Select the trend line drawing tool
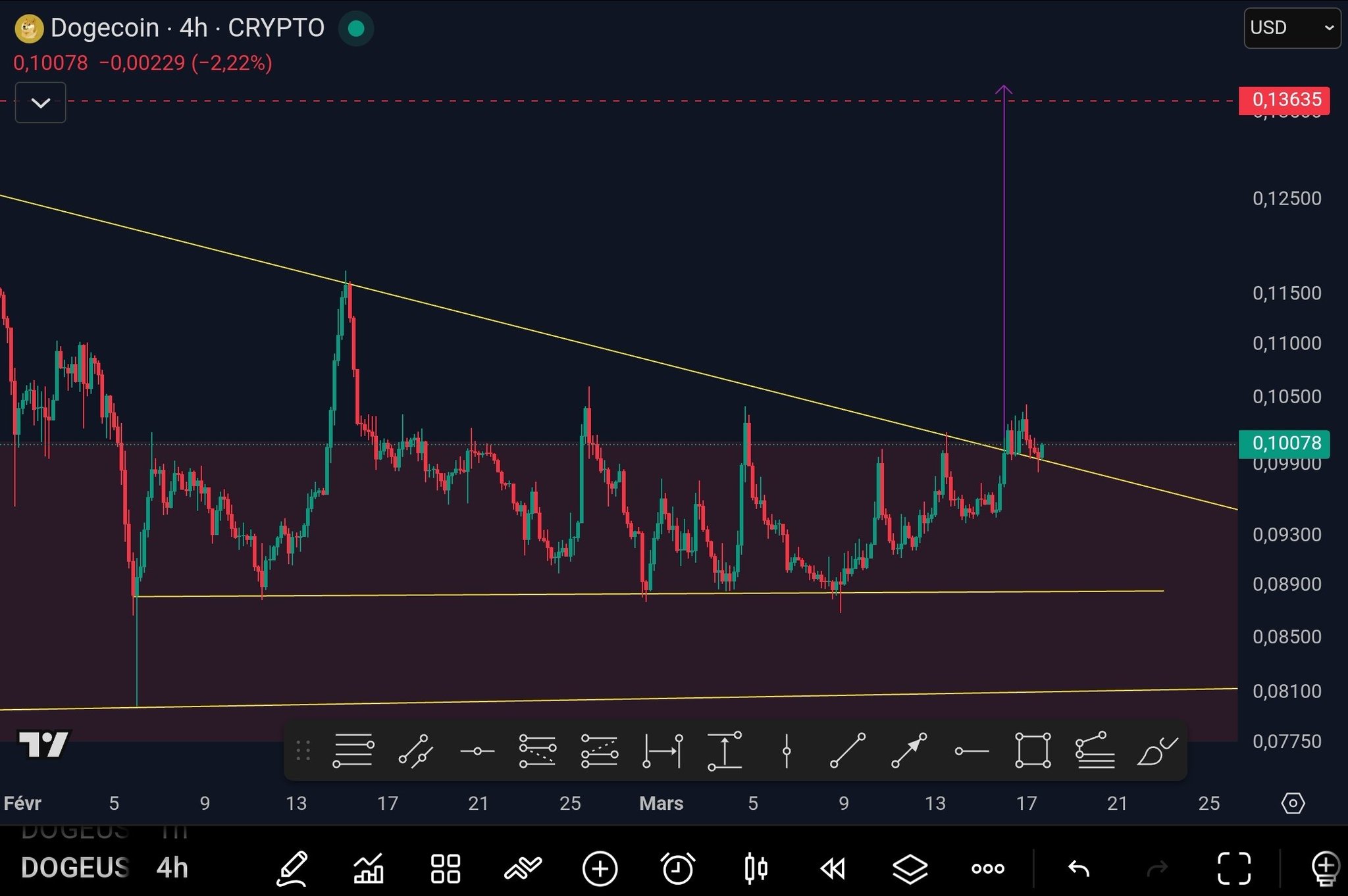1348x896 pixels. click(848, 751)
